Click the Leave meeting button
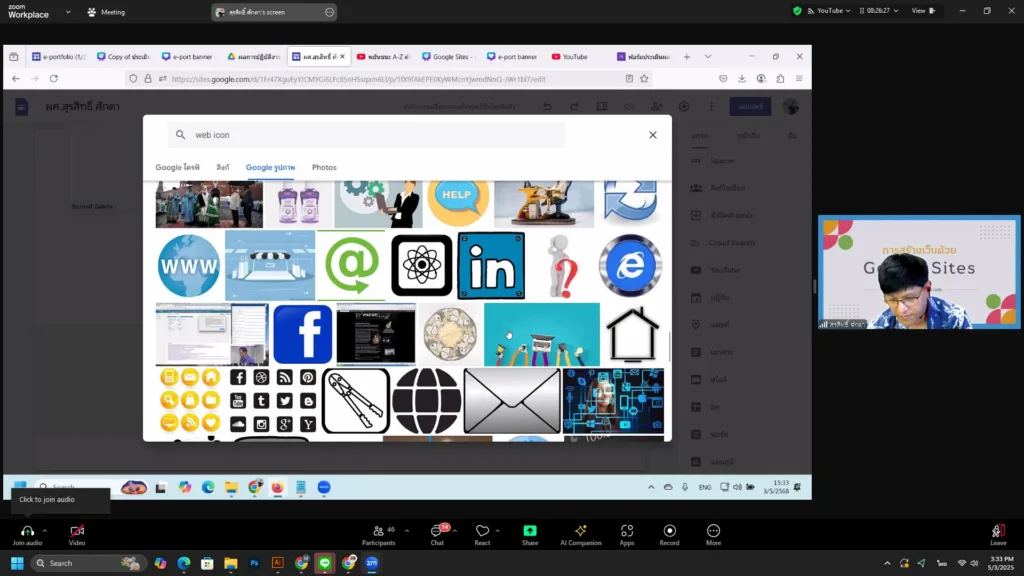1024x576 pixels. pos(997,532)
